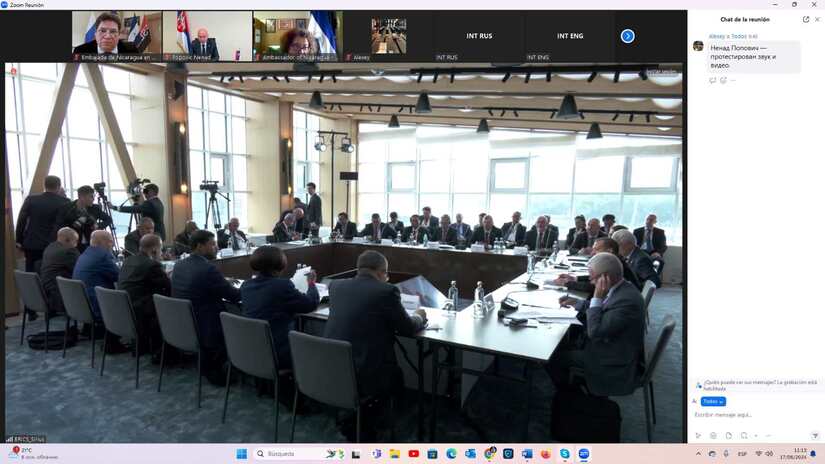Viewport: 825px width, 464px height.
Task: Open the Todos recipient dropdown
Action: click(713, 401)
